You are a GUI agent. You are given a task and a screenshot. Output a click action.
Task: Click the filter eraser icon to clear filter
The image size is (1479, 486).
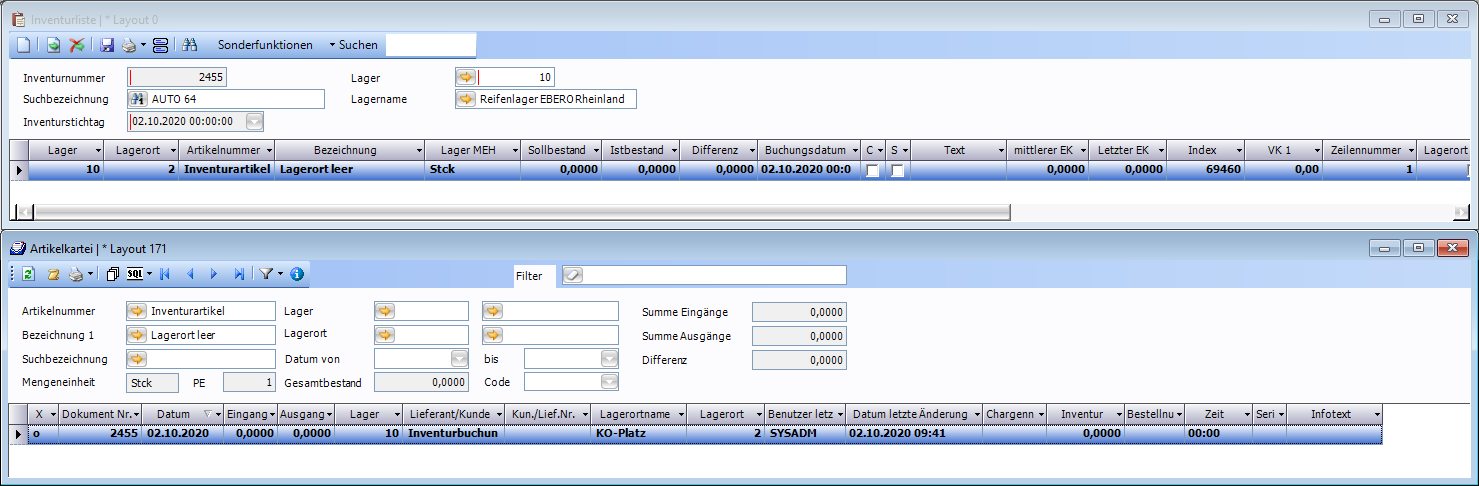[x=574, y=275]
